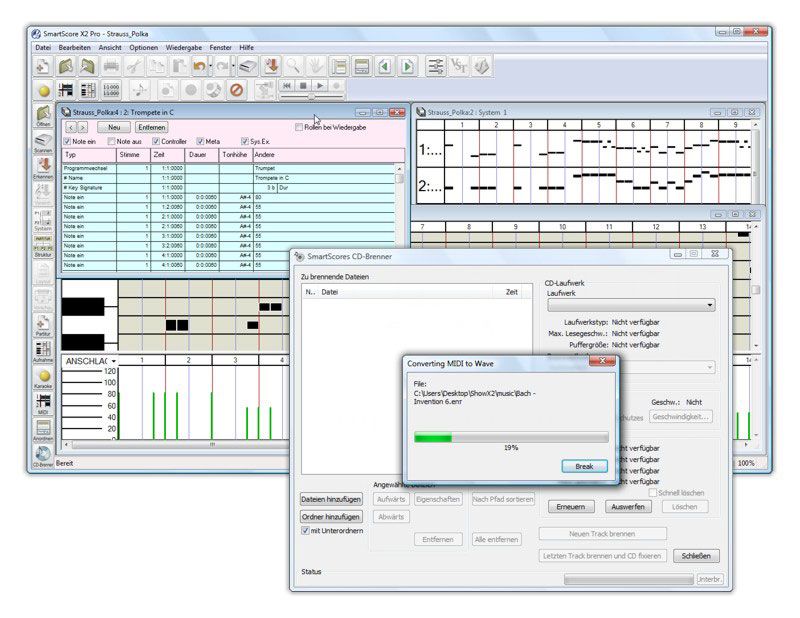Toggle the Sys.Ex. checkbox
This screenshot has width=800, height=618.
[x=245, y=141]
